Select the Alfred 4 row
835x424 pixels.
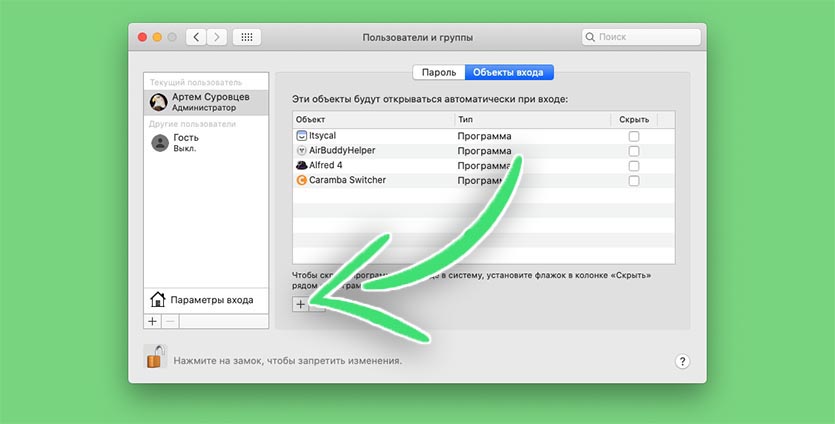point(484,166)
